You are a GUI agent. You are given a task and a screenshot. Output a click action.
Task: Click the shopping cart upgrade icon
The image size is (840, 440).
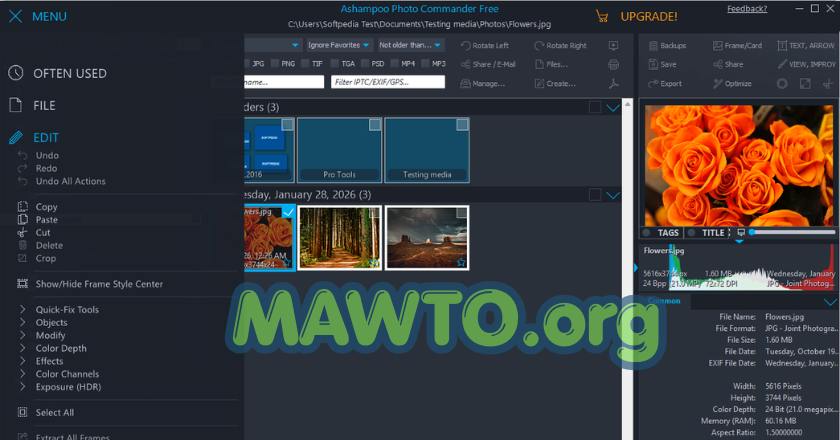coord(602,16)
